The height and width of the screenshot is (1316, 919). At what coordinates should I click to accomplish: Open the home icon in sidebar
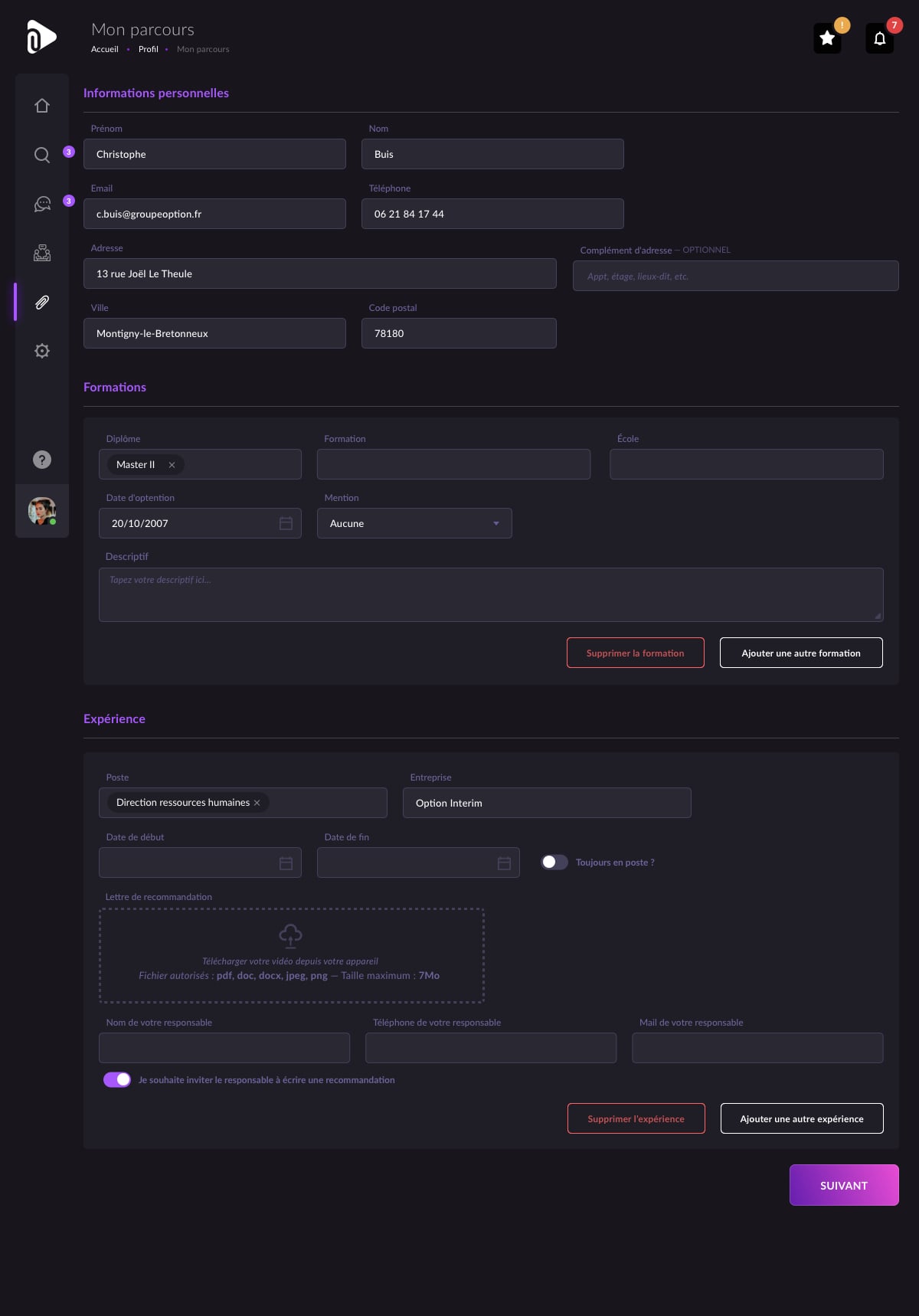[x=42, y=106]
